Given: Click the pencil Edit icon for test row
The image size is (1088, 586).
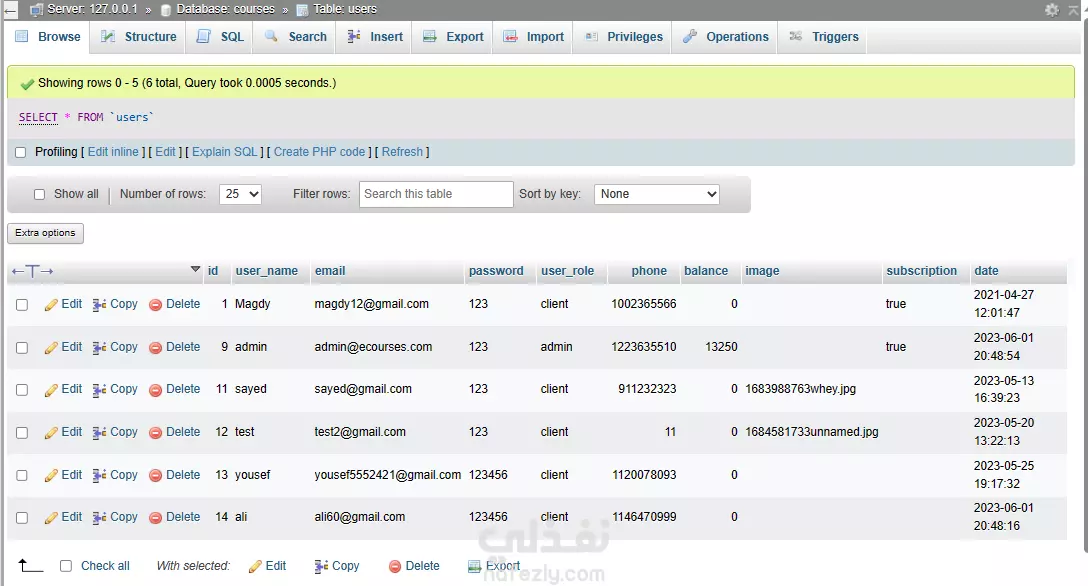Looking at the screenshot, I should [x=51, y=433].
